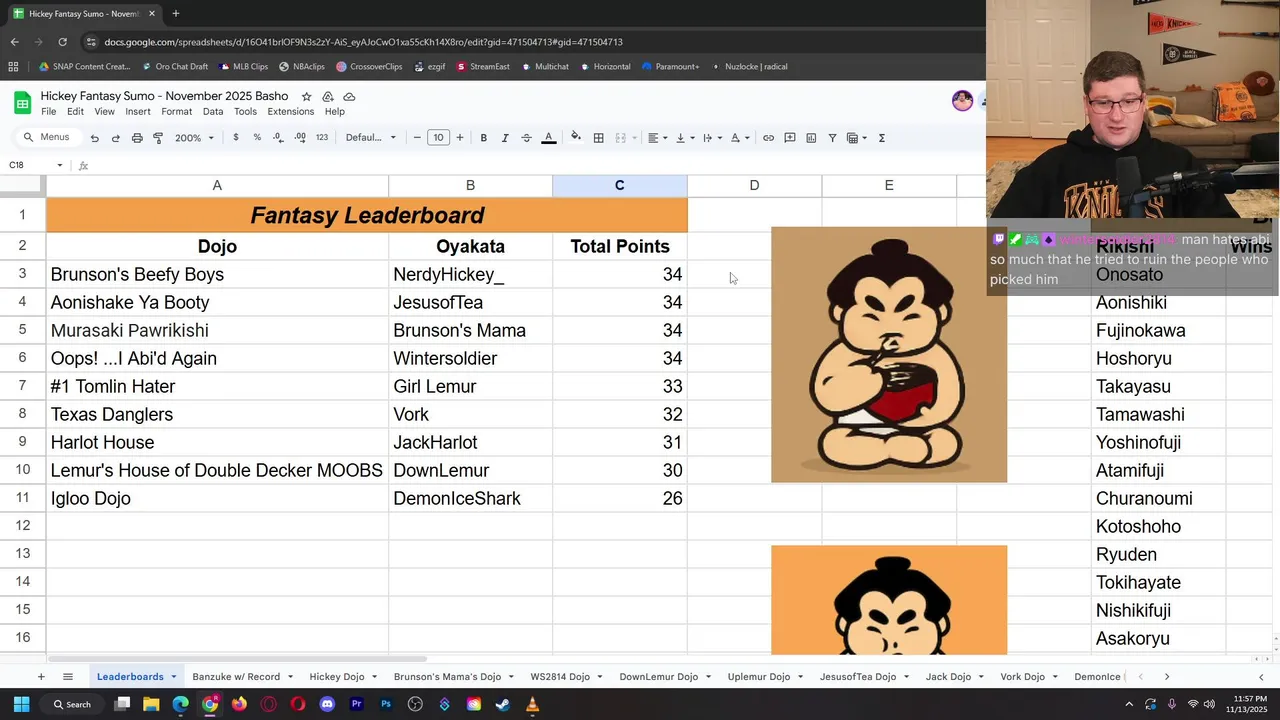The width and height of the screenshot is (1280, 720).
Task: Select the cell Brunson's Beefy Boys
Action: tap(217, 274)
